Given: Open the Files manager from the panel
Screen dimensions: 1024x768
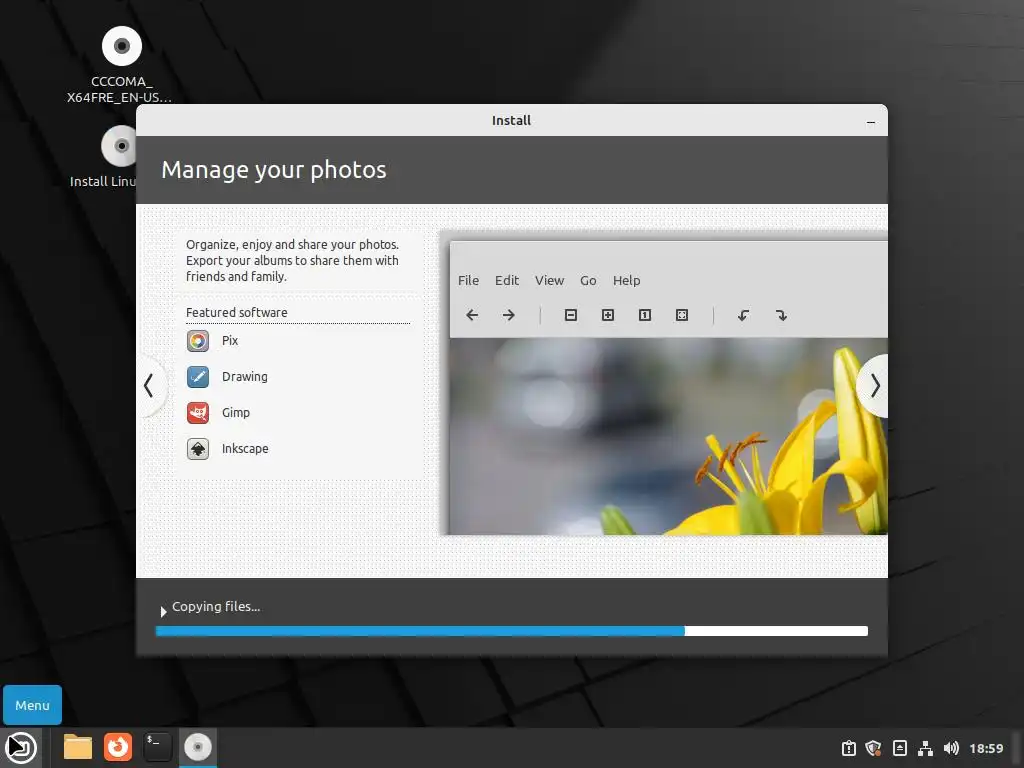Looking at the screenshot, I should coord(78,747).
